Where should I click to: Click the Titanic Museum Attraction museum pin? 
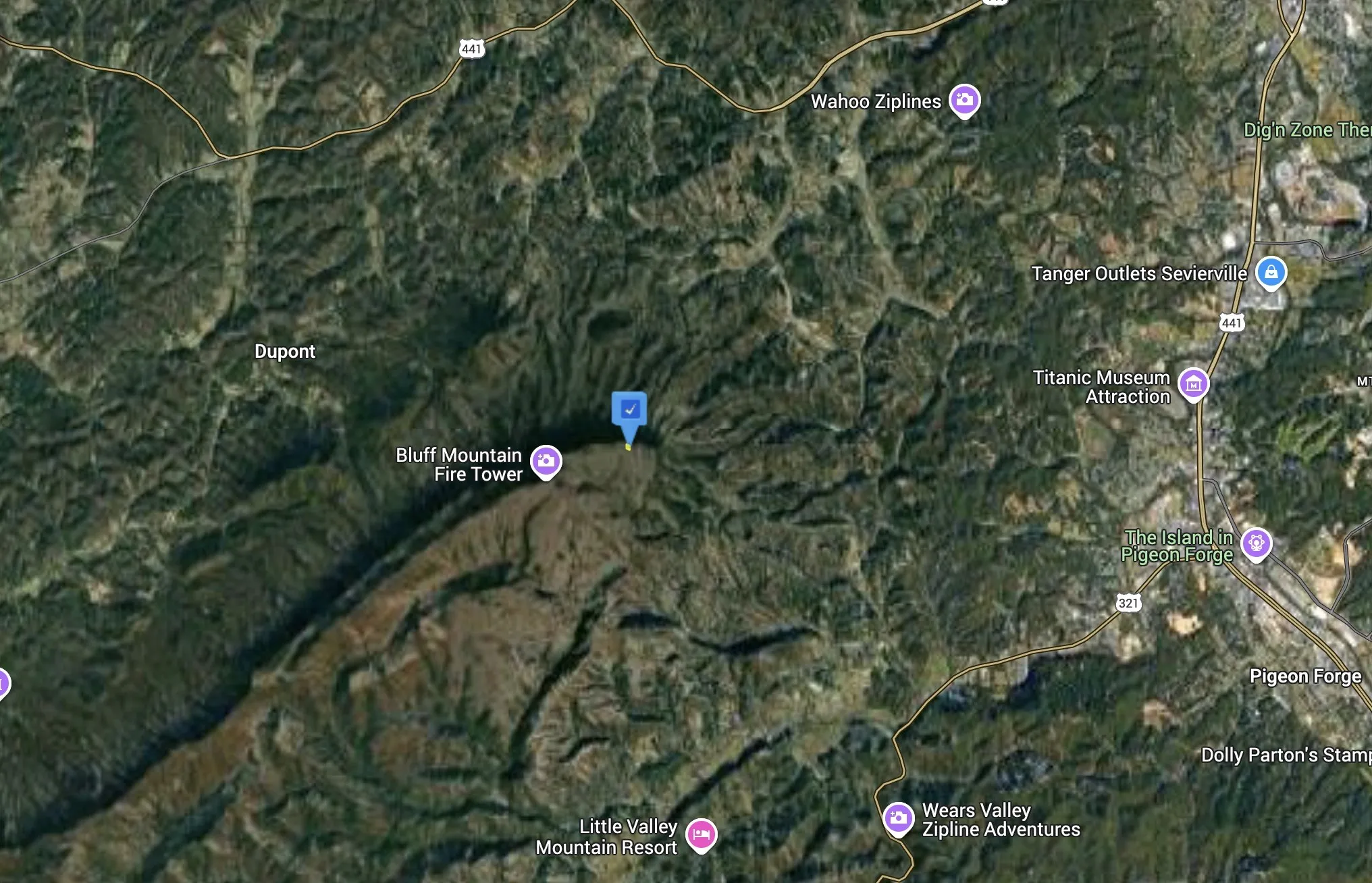coord(1193,384)
